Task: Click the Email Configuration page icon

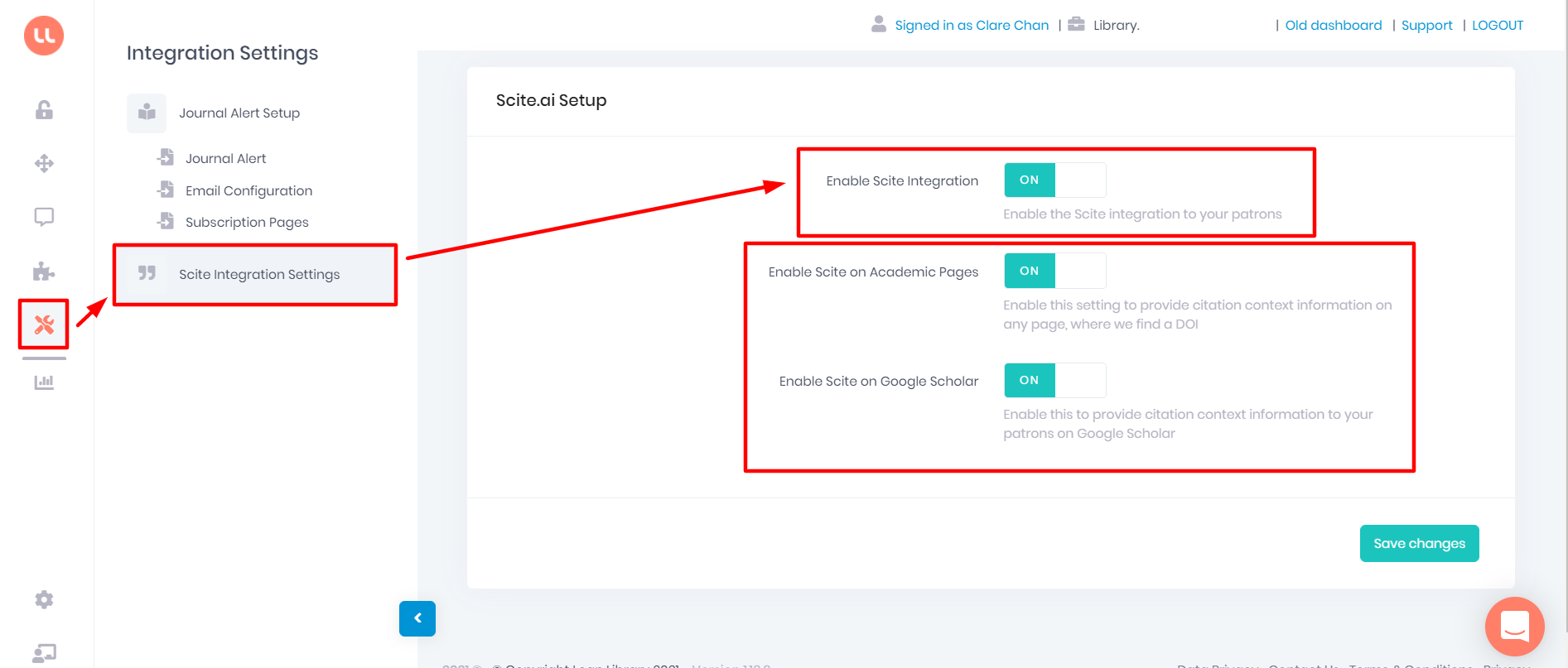Action: 166,190
